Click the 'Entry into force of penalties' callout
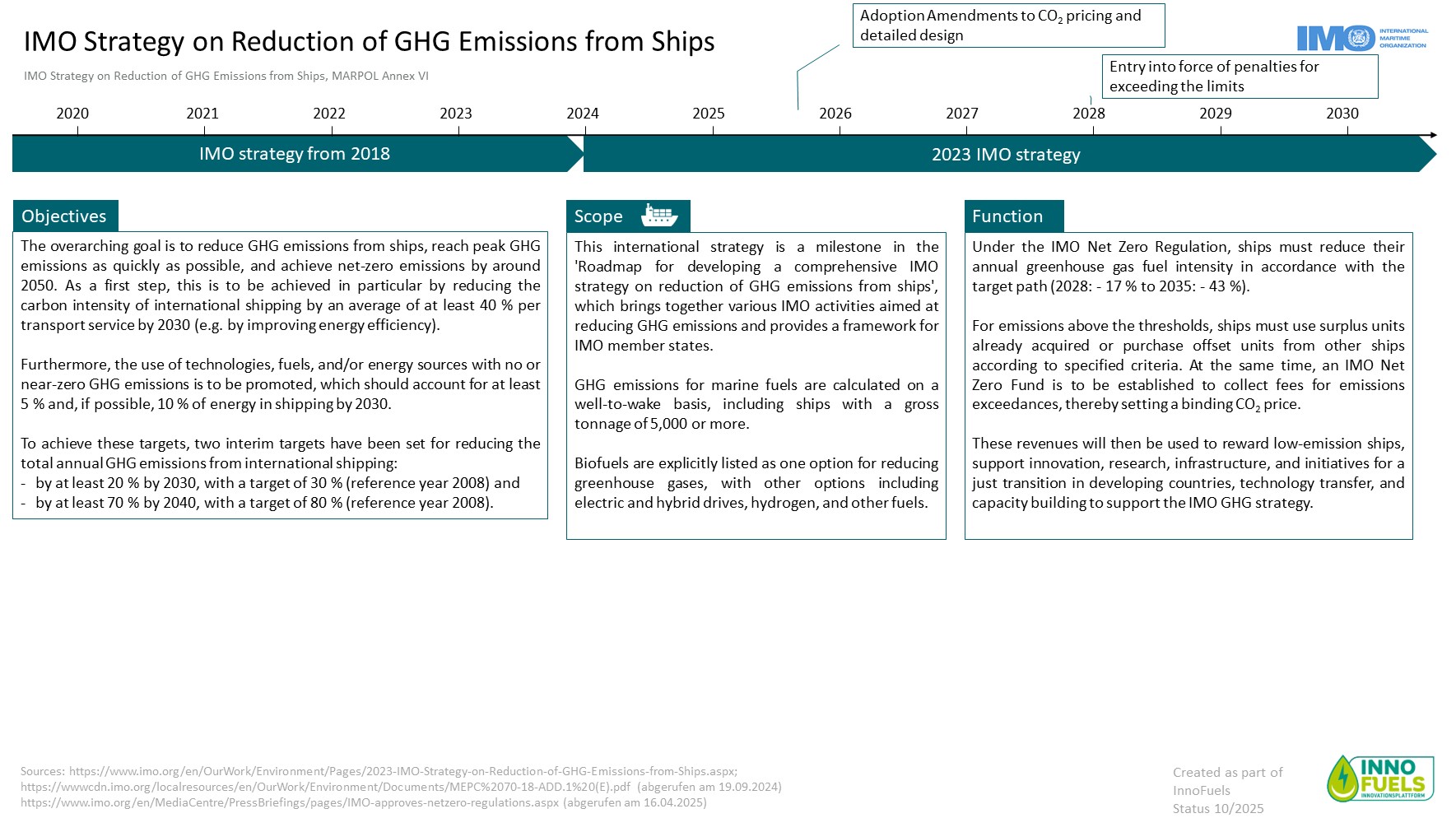1456x818 pixels. pyautogui.click(x=1239, y=77)
